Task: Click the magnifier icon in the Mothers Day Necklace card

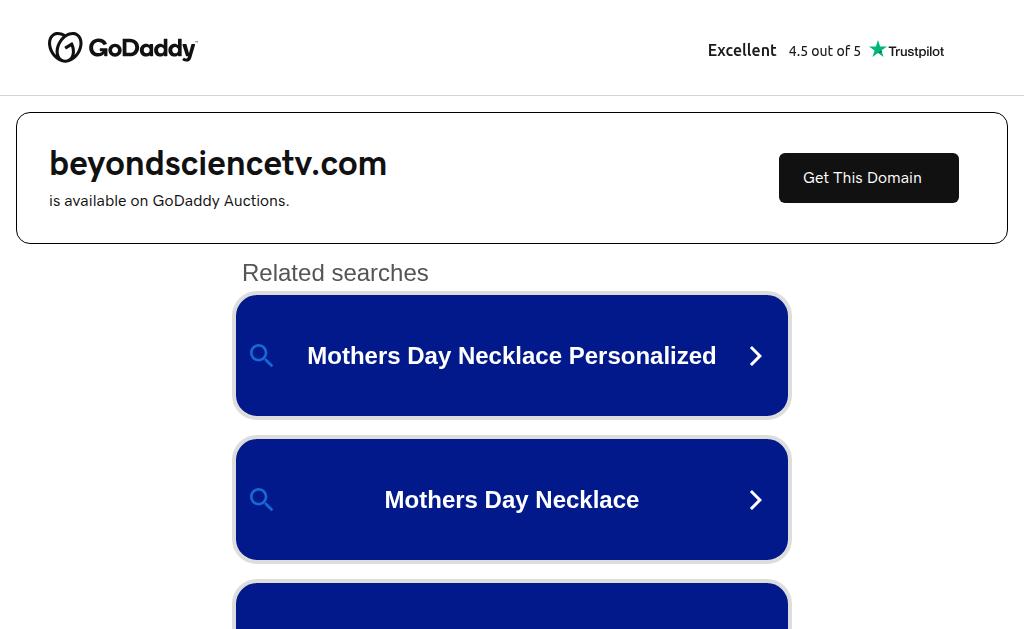Action: click(x=262, y=500)
